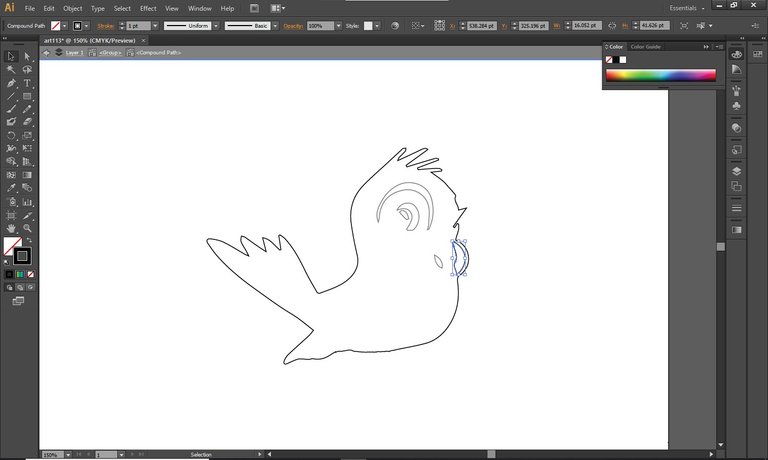
Task: Set paint mode to Gradient
Action: (x=20, y=274)
